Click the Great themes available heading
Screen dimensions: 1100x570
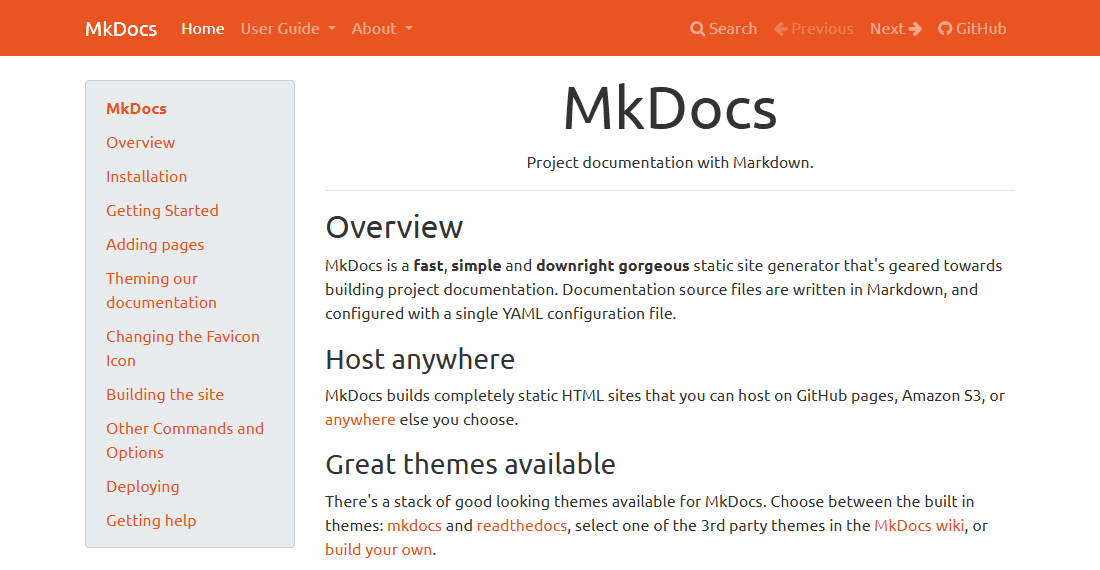(471, 464)
